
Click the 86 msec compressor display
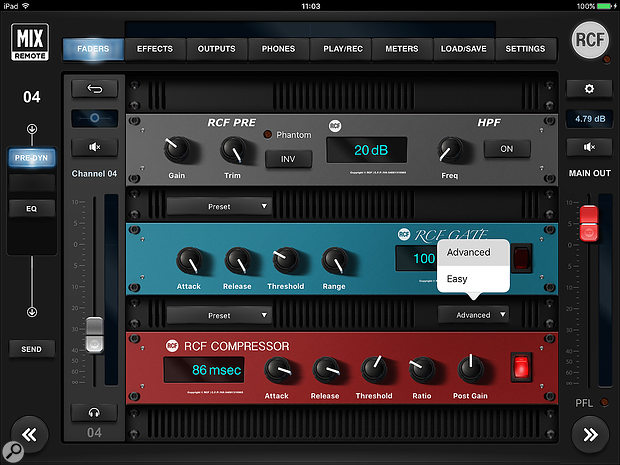click(x=204, y=370)
